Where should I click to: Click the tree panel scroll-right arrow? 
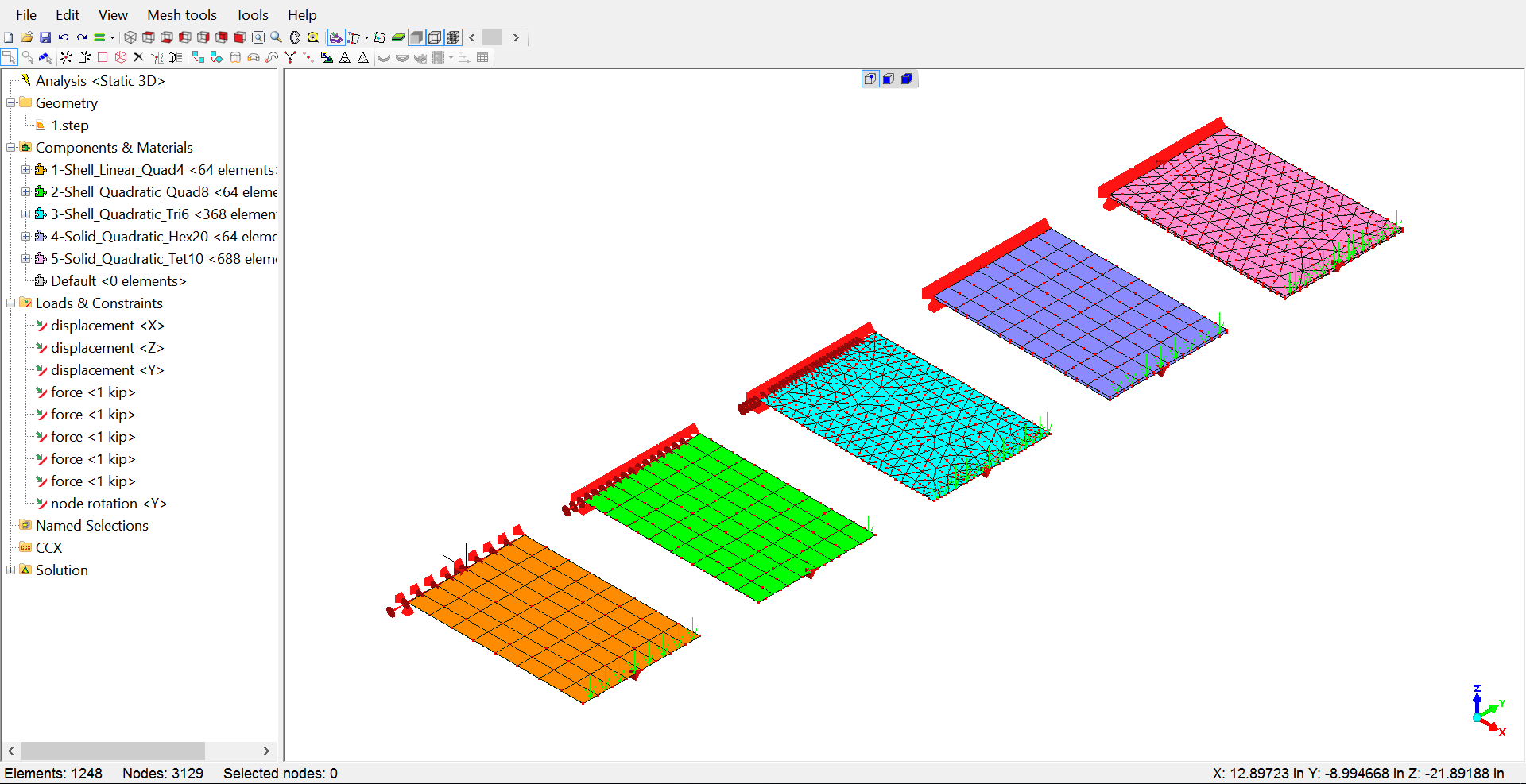click(x=266, y=751)
